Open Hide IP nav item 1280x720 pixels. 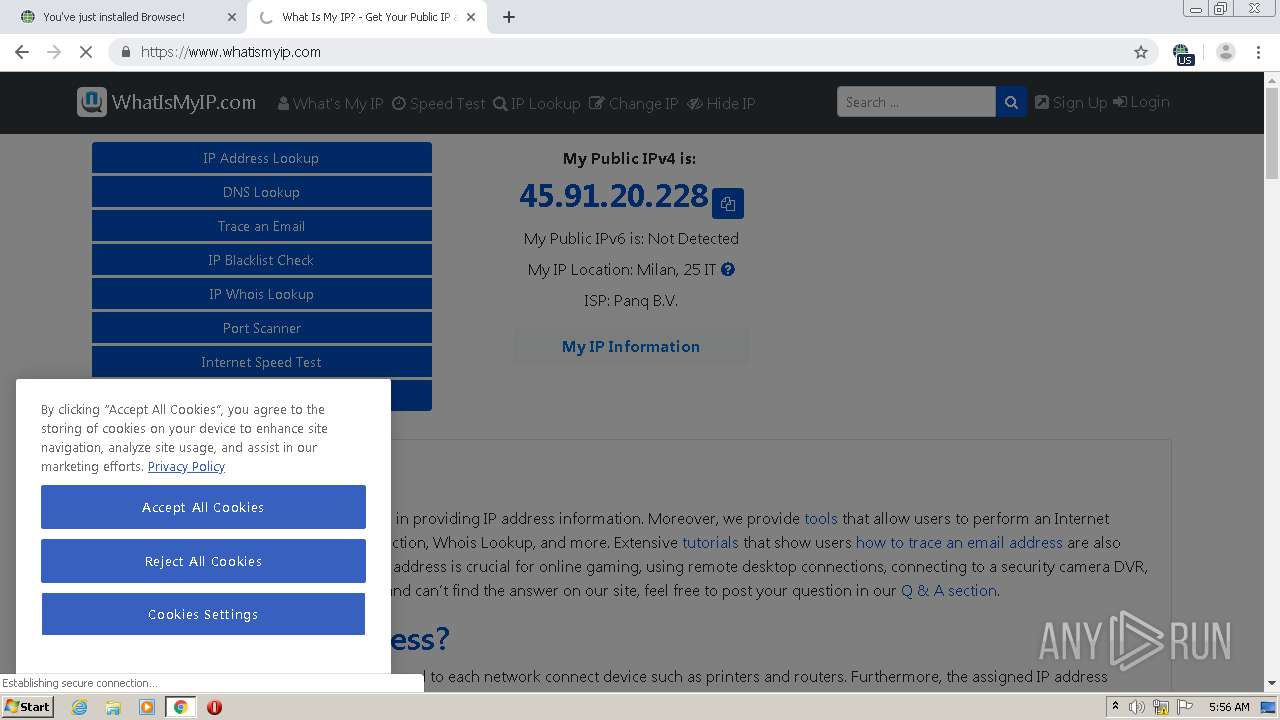pos(720,103)
